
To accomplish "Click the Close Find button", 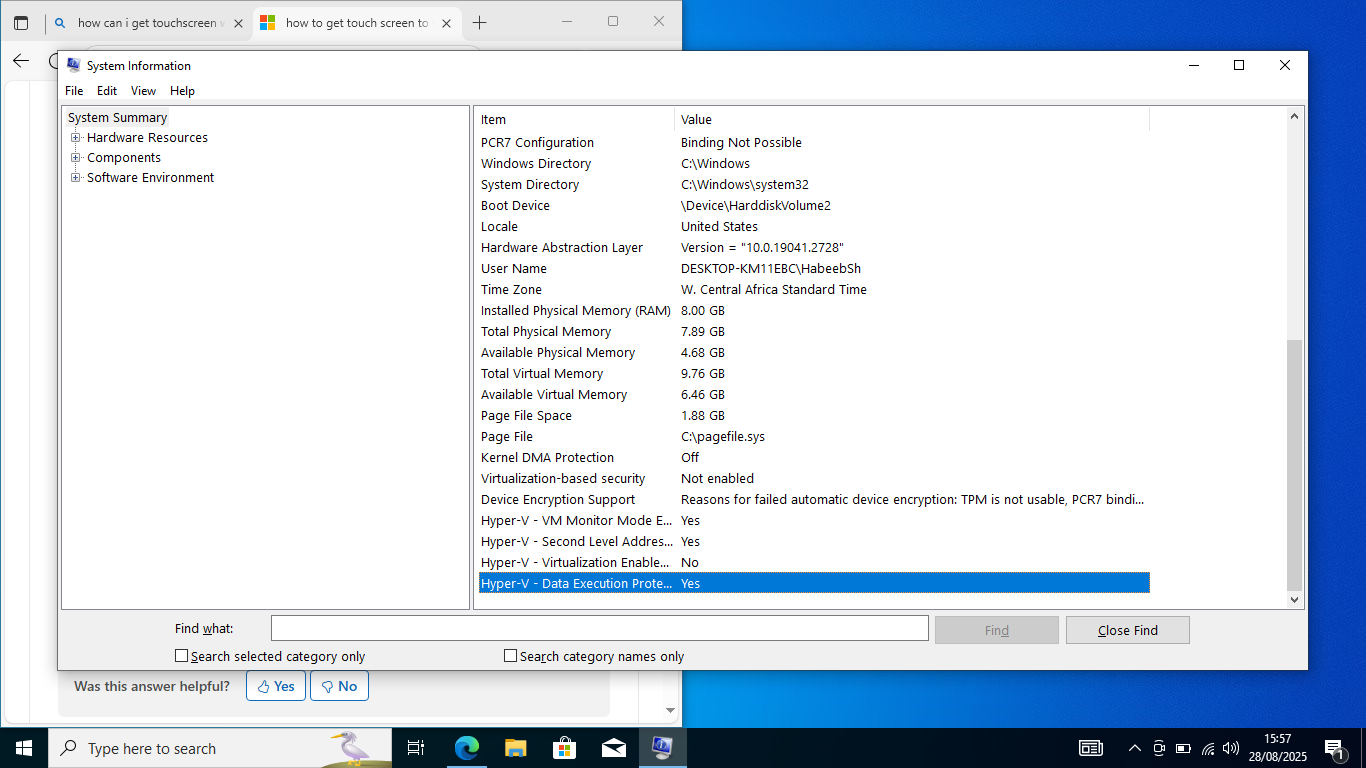I will pos(1127,629).
